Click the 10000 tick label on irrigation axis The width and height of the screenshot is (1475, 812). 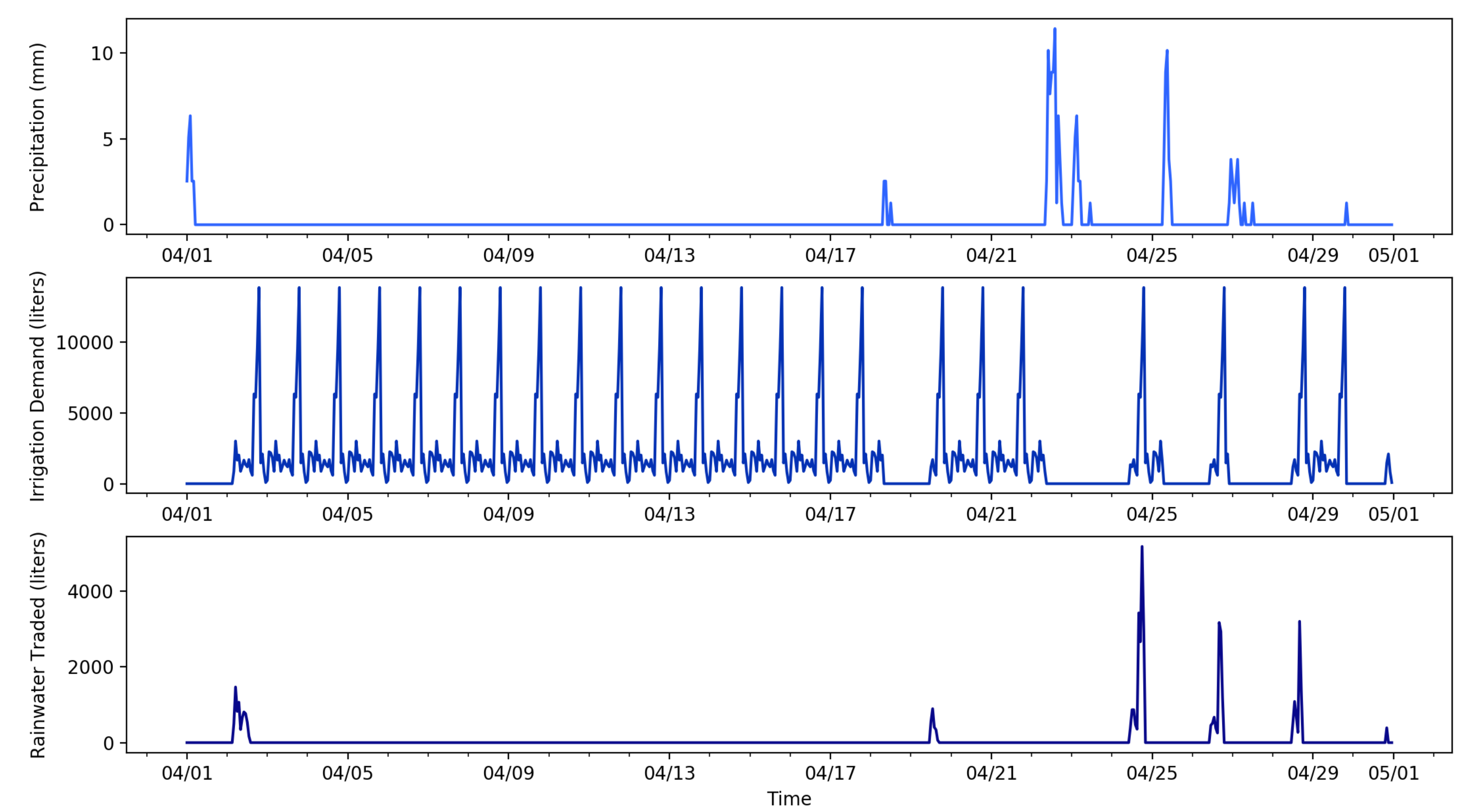coord(84,343)
